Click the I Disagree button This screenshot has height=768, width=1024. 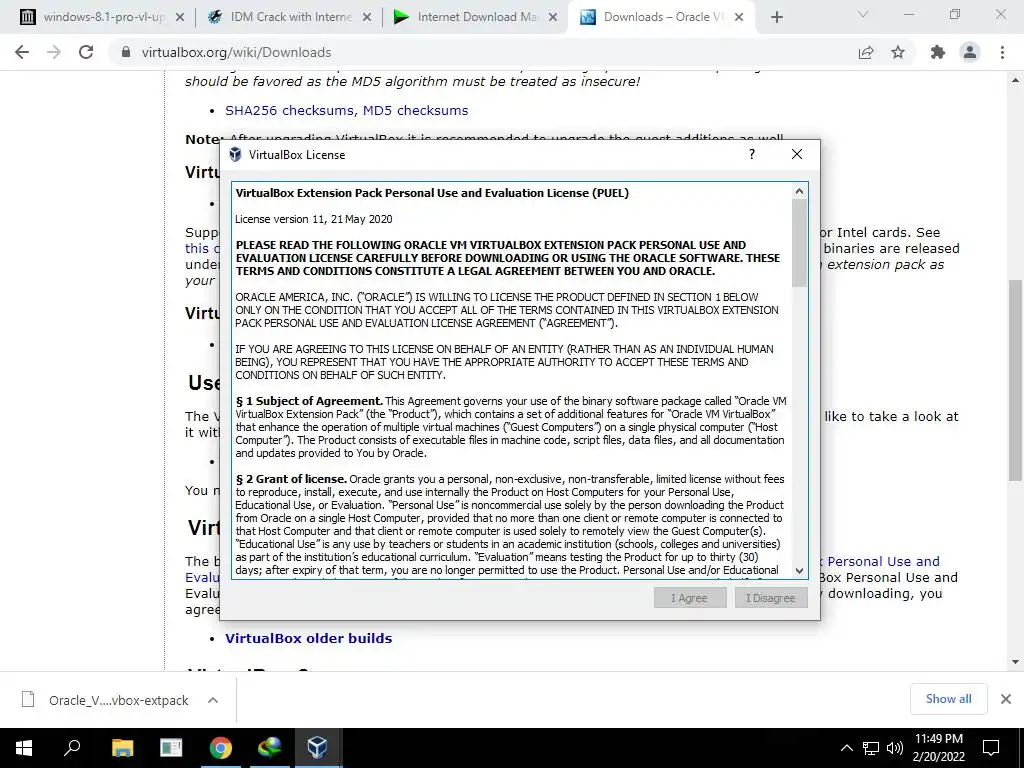[771, 598]
